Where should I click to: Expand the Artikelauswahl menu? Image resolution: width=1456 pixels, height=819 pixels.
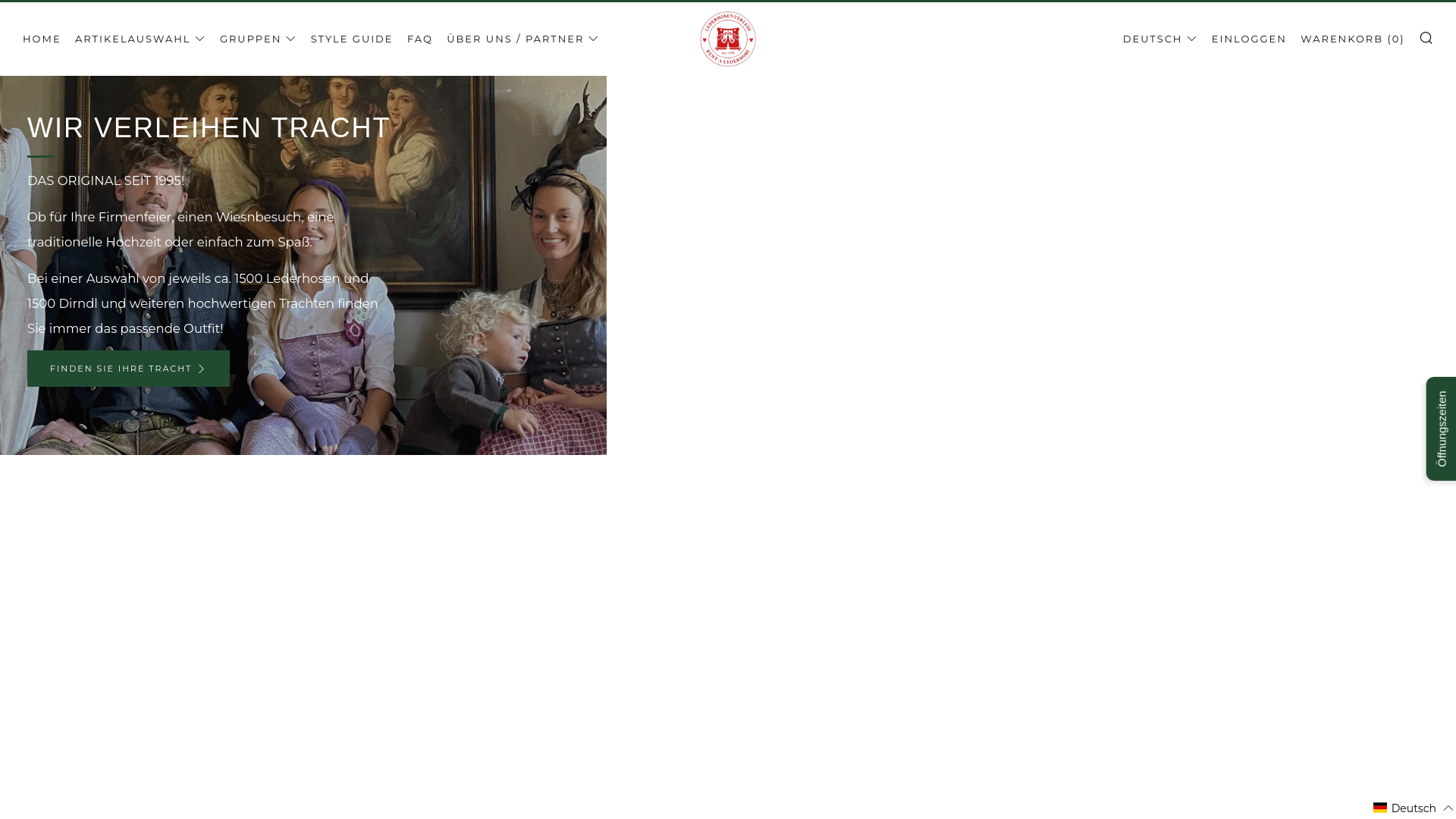[140, 39]
